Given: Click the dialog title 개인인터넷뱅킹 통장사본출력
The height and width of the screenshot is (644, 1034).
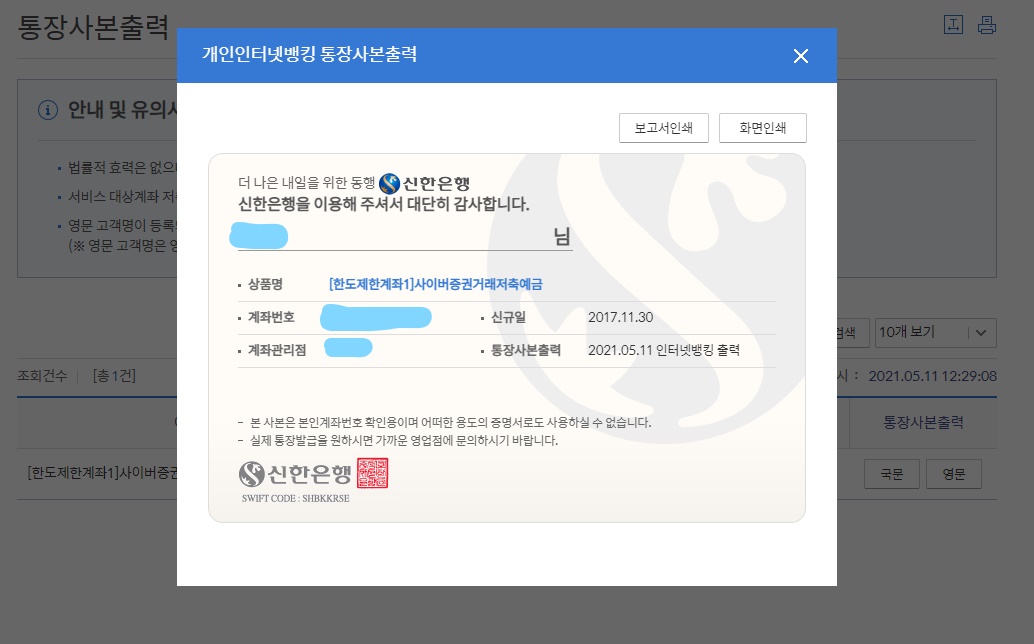Looking at the screenshot, I should point(309,54).
